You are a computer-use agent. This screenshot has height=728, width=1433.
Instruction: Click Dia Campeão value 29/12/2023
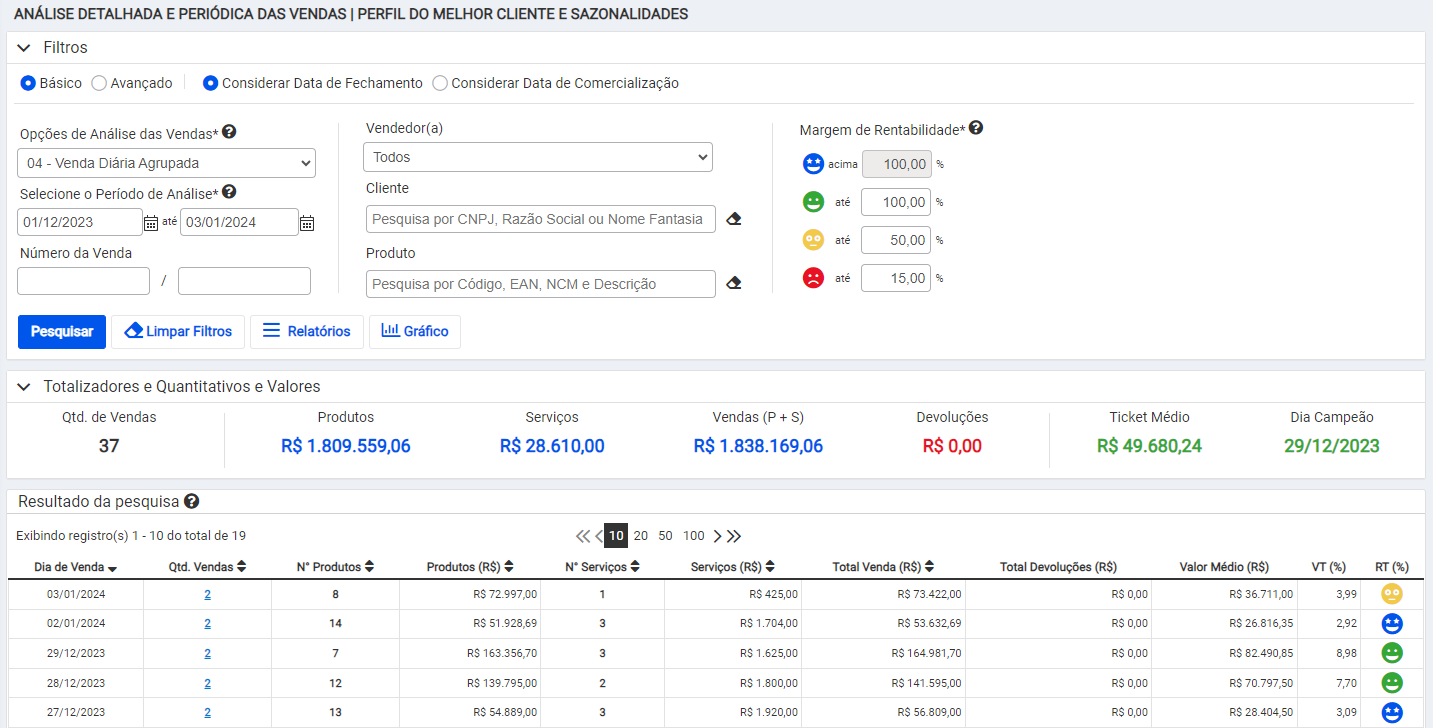1332,446
